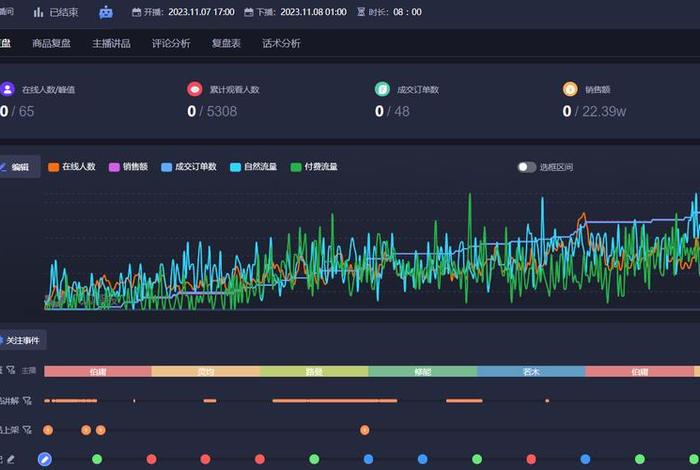Click the orange 在线人数 legend swatch

pos(54,167)
